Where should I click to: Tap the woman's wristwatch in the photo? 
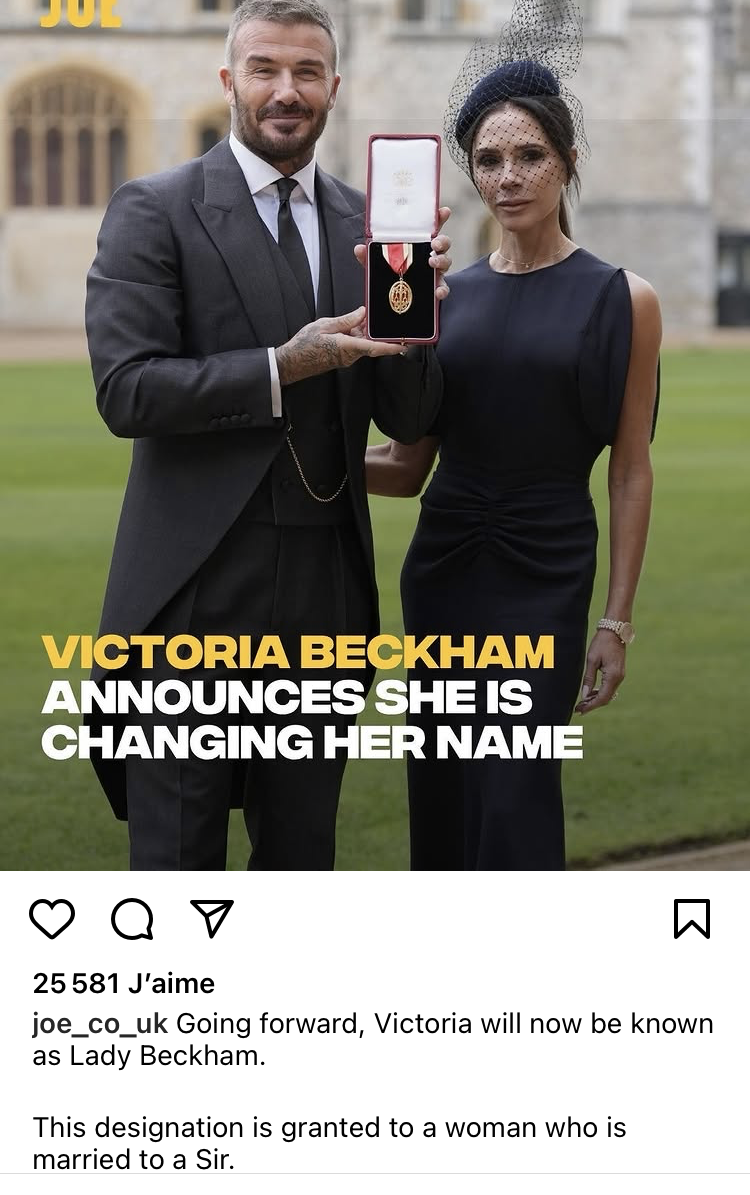click(616, 630)
